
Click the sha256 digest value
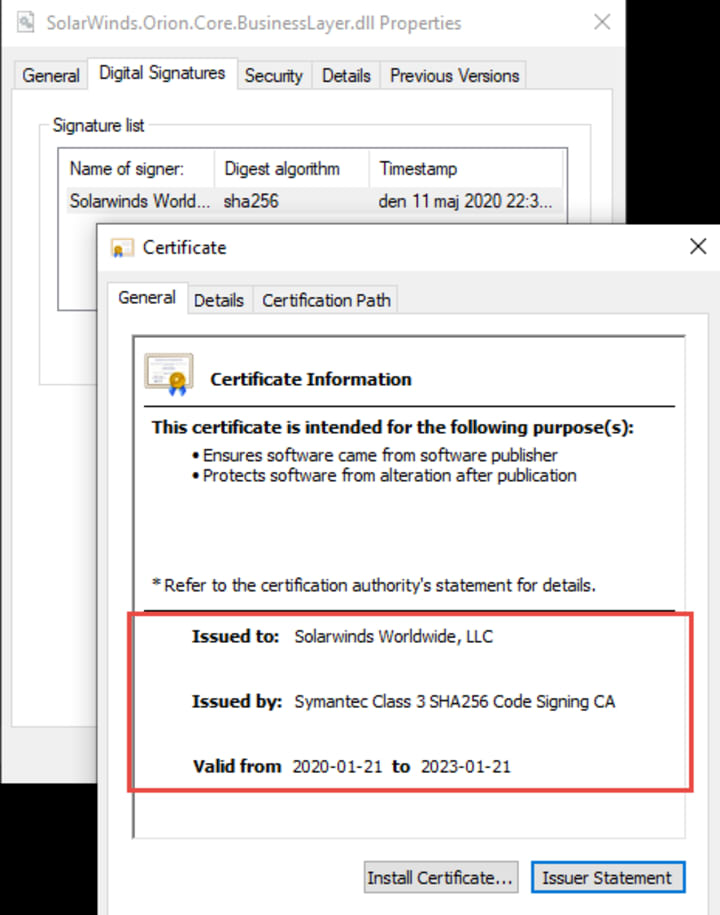coord(251,201)
